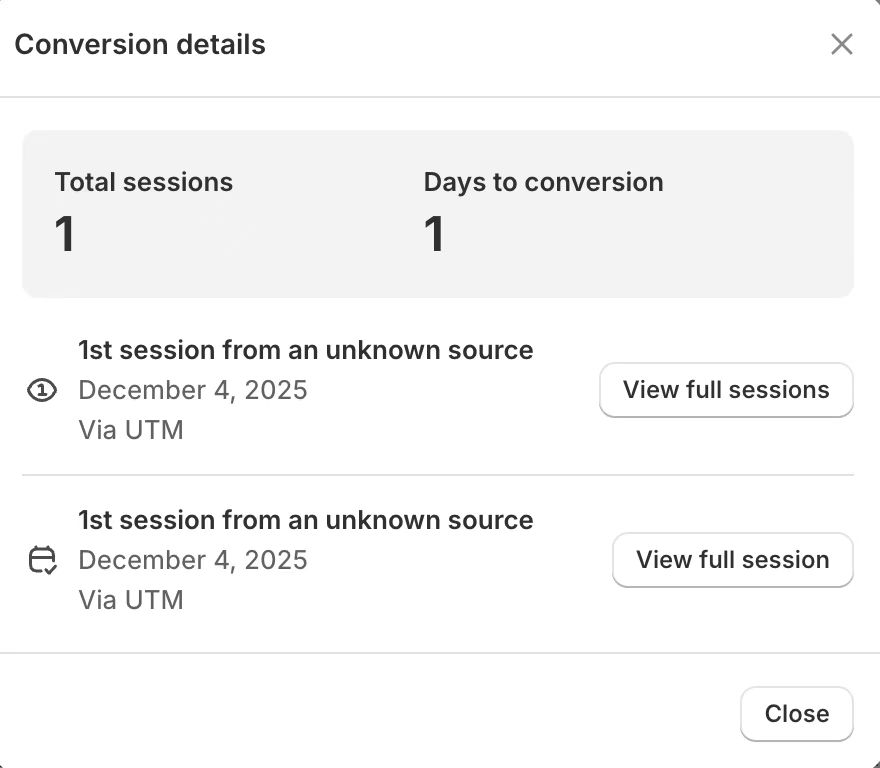Image resolution: width=880 pixels, height=768 pixels.
Task: Click the Conversion details title
Action: (140, 44)
